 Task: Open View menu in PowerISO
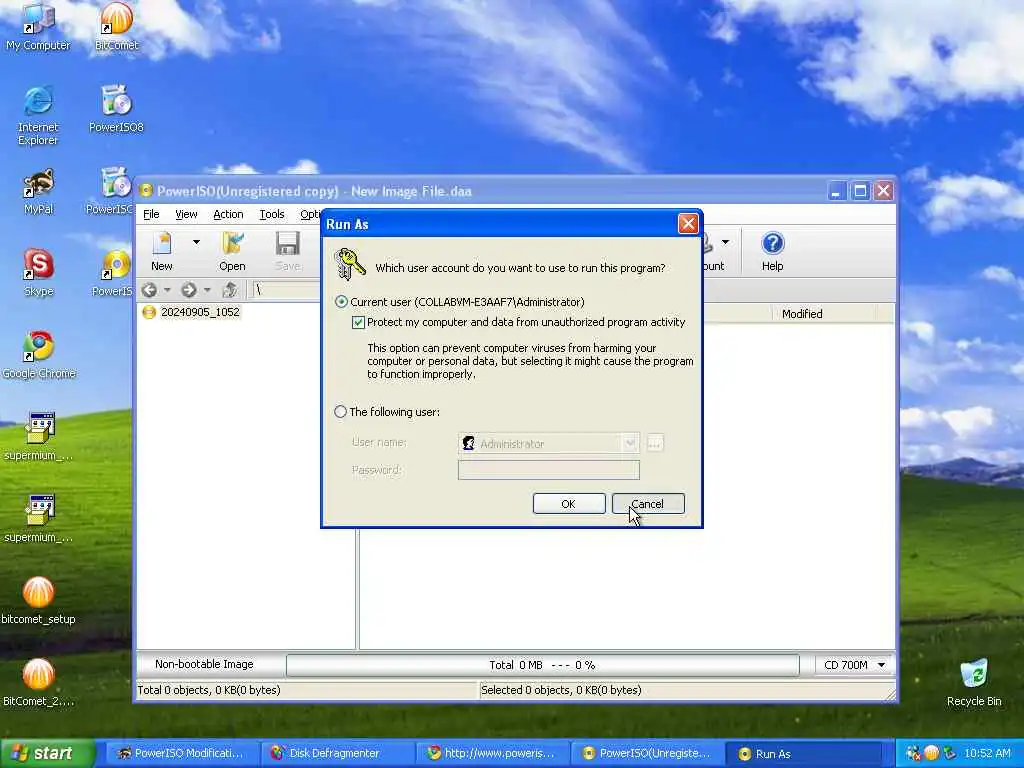[x=186, y=214]
